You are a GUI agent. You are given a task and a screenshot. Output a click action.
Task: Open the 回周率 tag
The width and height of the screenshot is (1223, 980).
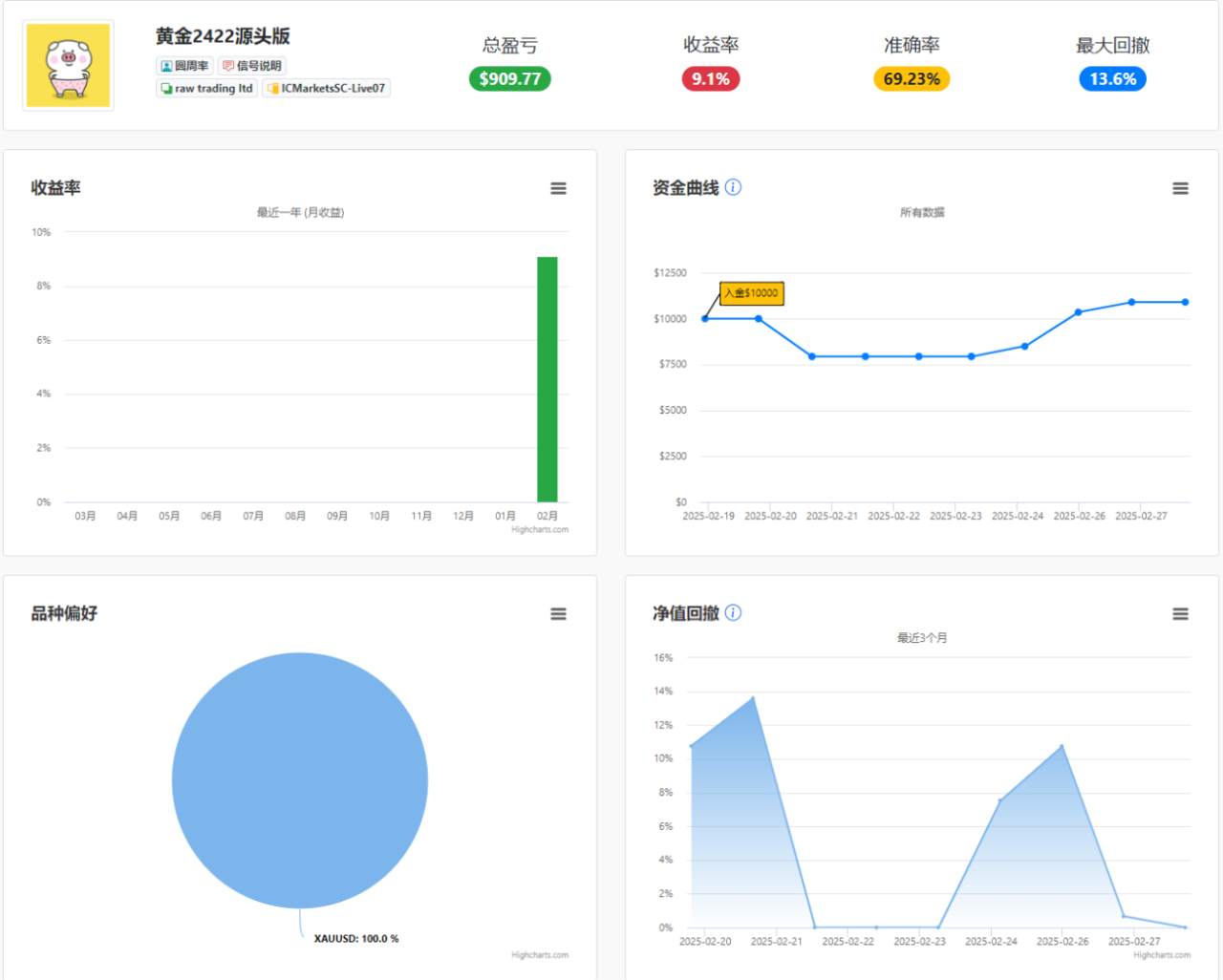click(184, 66)
